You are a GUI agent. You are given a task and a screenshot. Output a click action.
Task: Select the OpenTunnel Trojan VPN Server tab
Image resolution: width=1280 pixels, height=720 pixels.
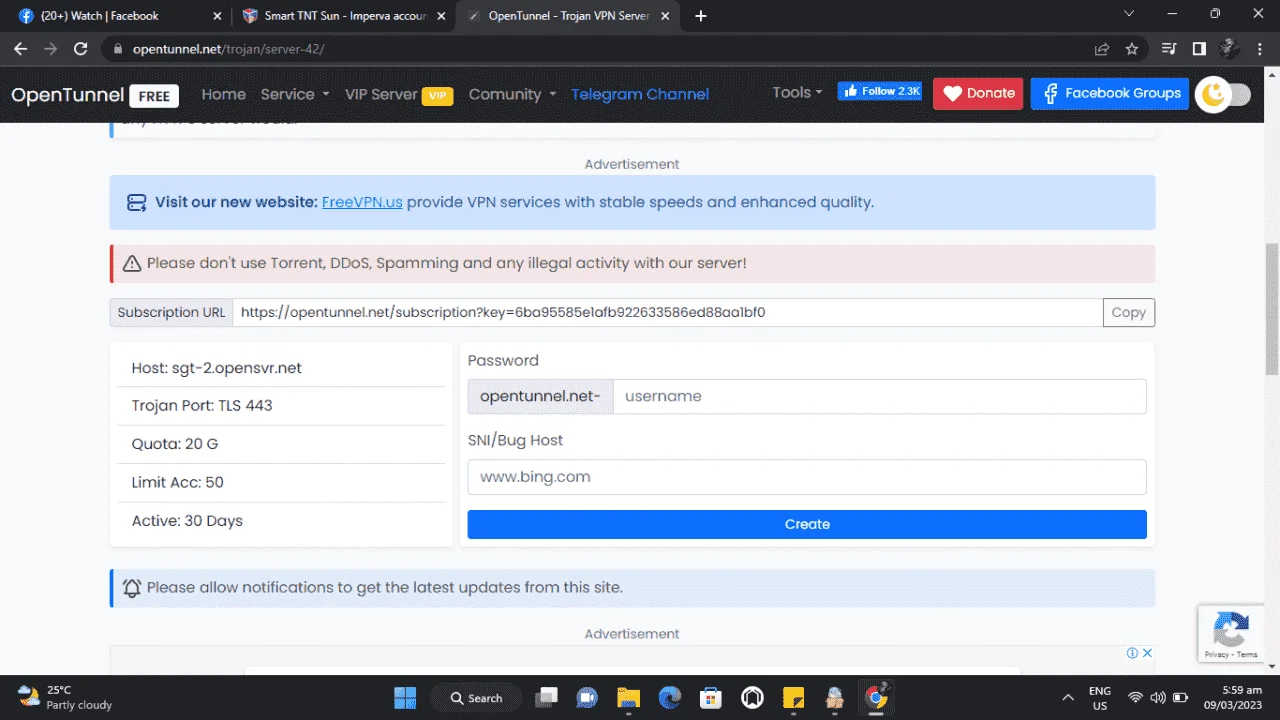click(568, 16)
